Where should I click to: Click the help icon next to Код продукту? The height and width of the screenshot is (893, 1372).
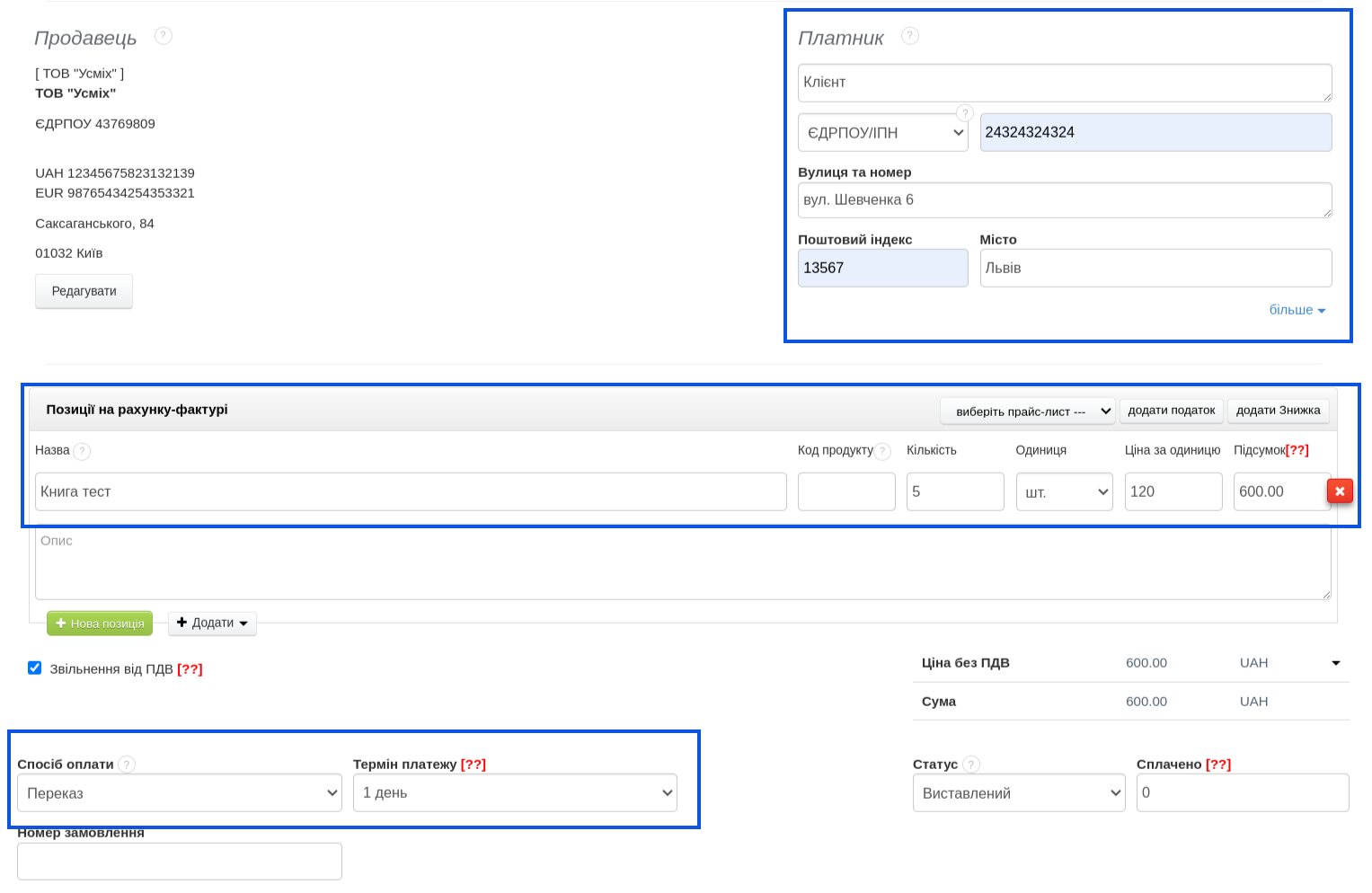pos(882,451)
